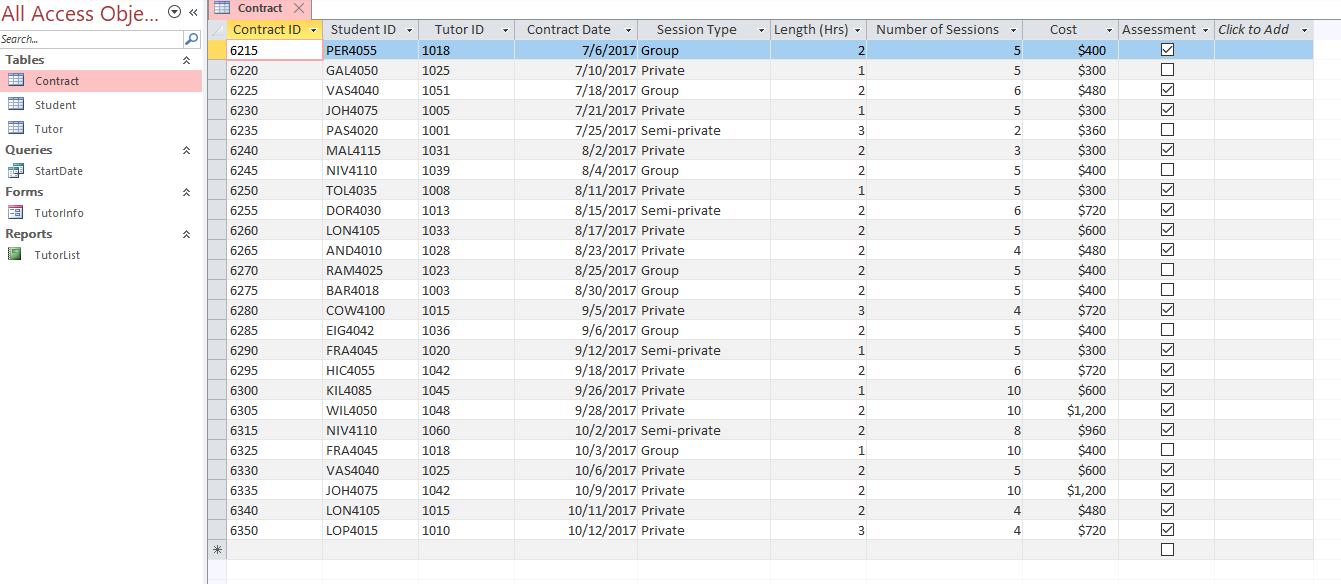This screenshot has height=584, width=1341.
Task: Click the StartDate query icon
Action: click(x=16, y=171)
